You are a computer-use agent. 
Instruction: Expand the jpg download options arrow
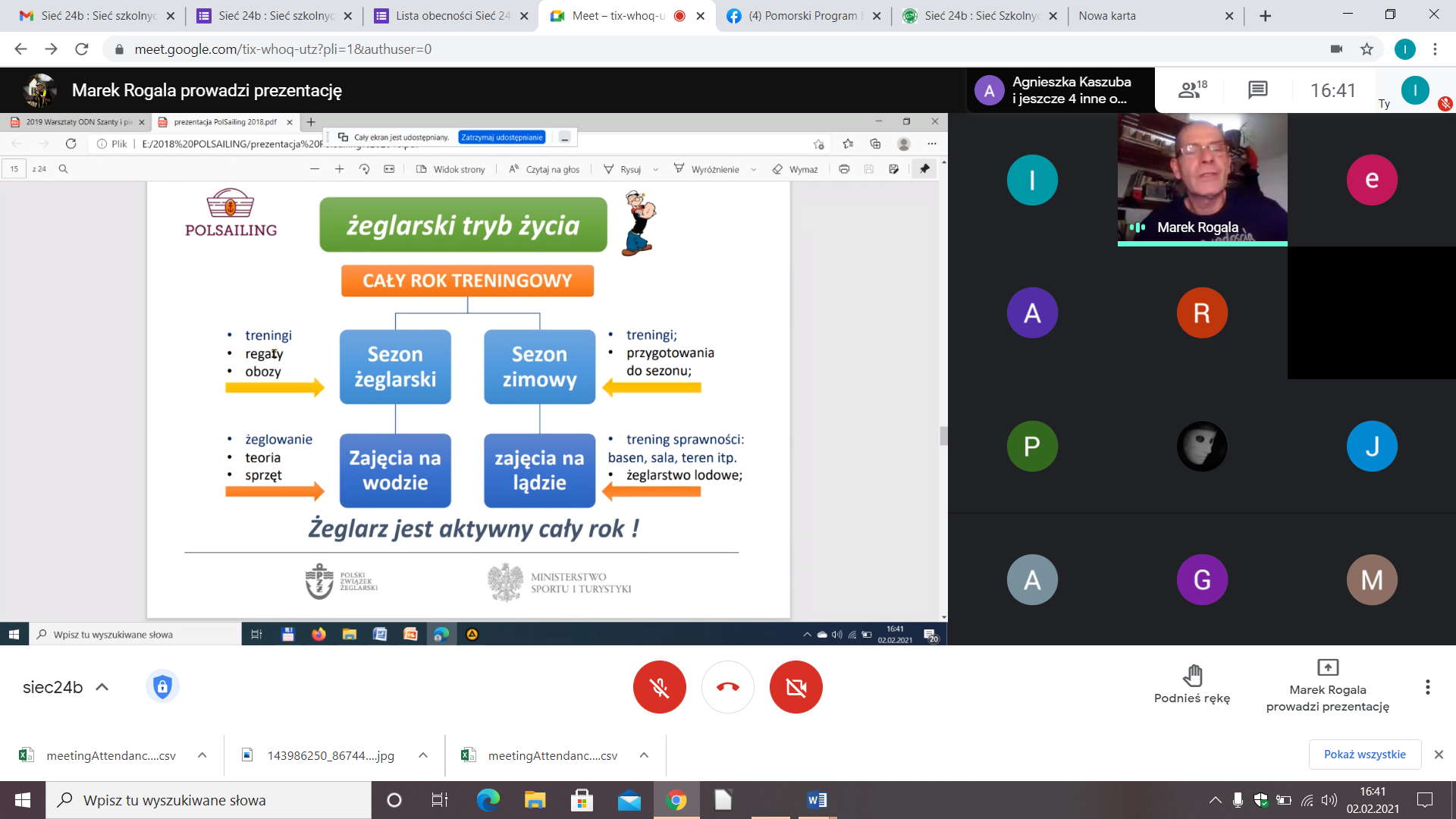click(423, 755)
